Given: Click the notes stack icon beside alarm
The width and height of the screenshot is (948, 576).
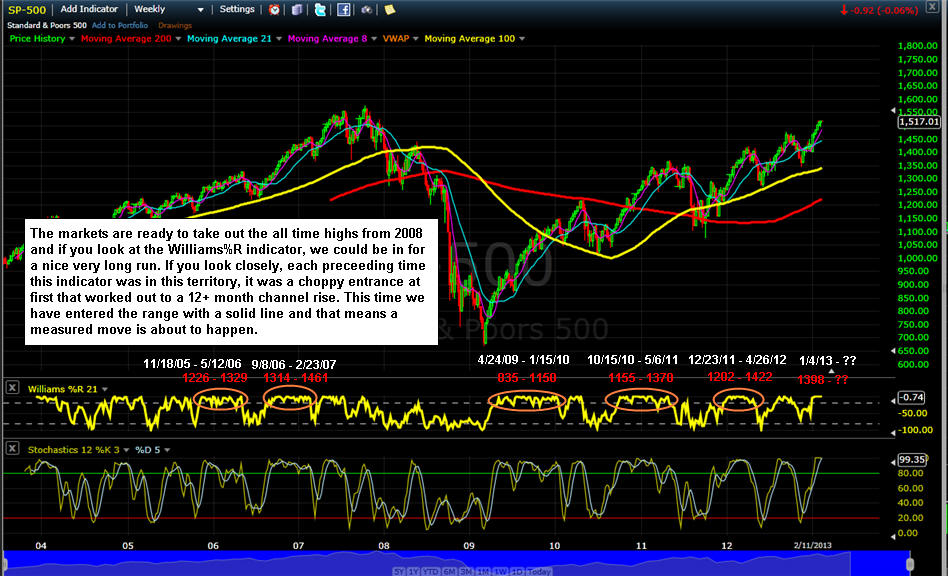Looking at the screenshot, I should [x=297, y=9].
